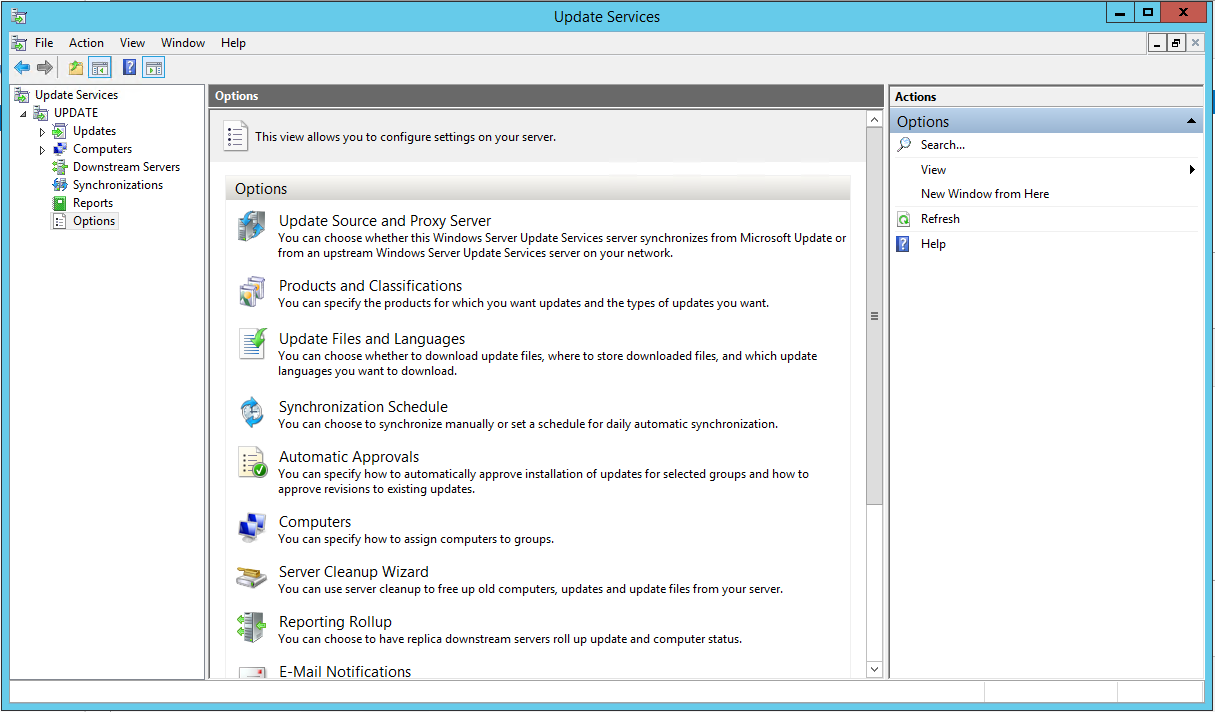Open the View menu in menu bar
The image size is (1215, 712).
click(x=132, y=43)
